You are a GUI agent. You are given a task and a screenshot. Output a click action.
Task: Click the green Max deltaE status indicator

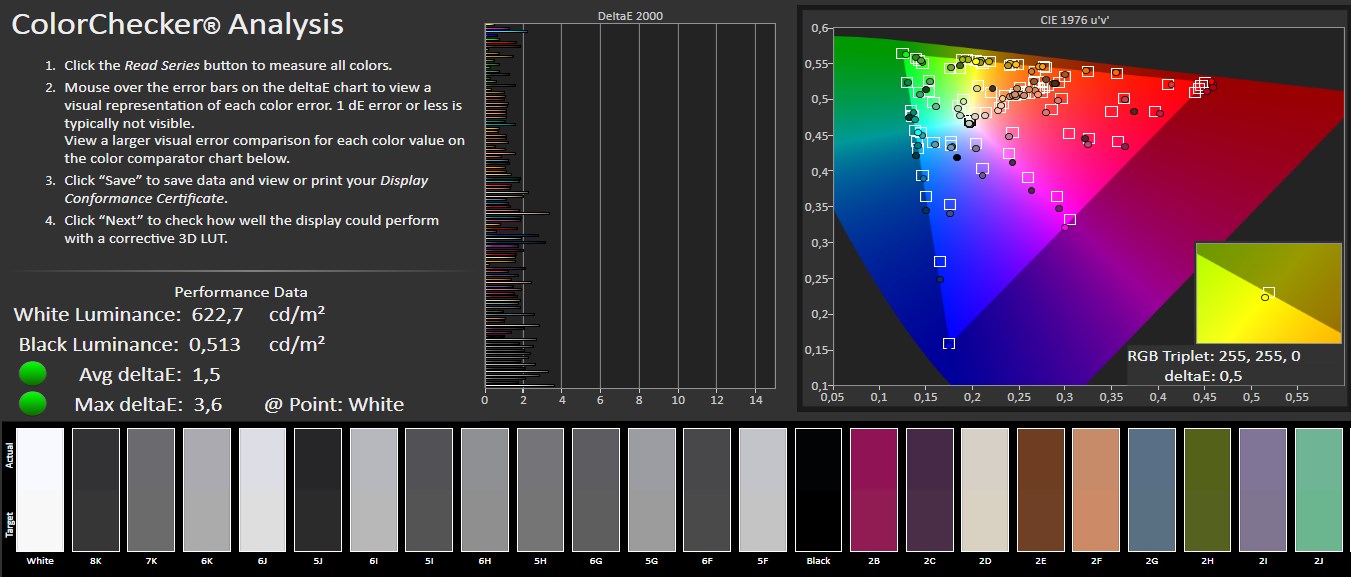33,404
